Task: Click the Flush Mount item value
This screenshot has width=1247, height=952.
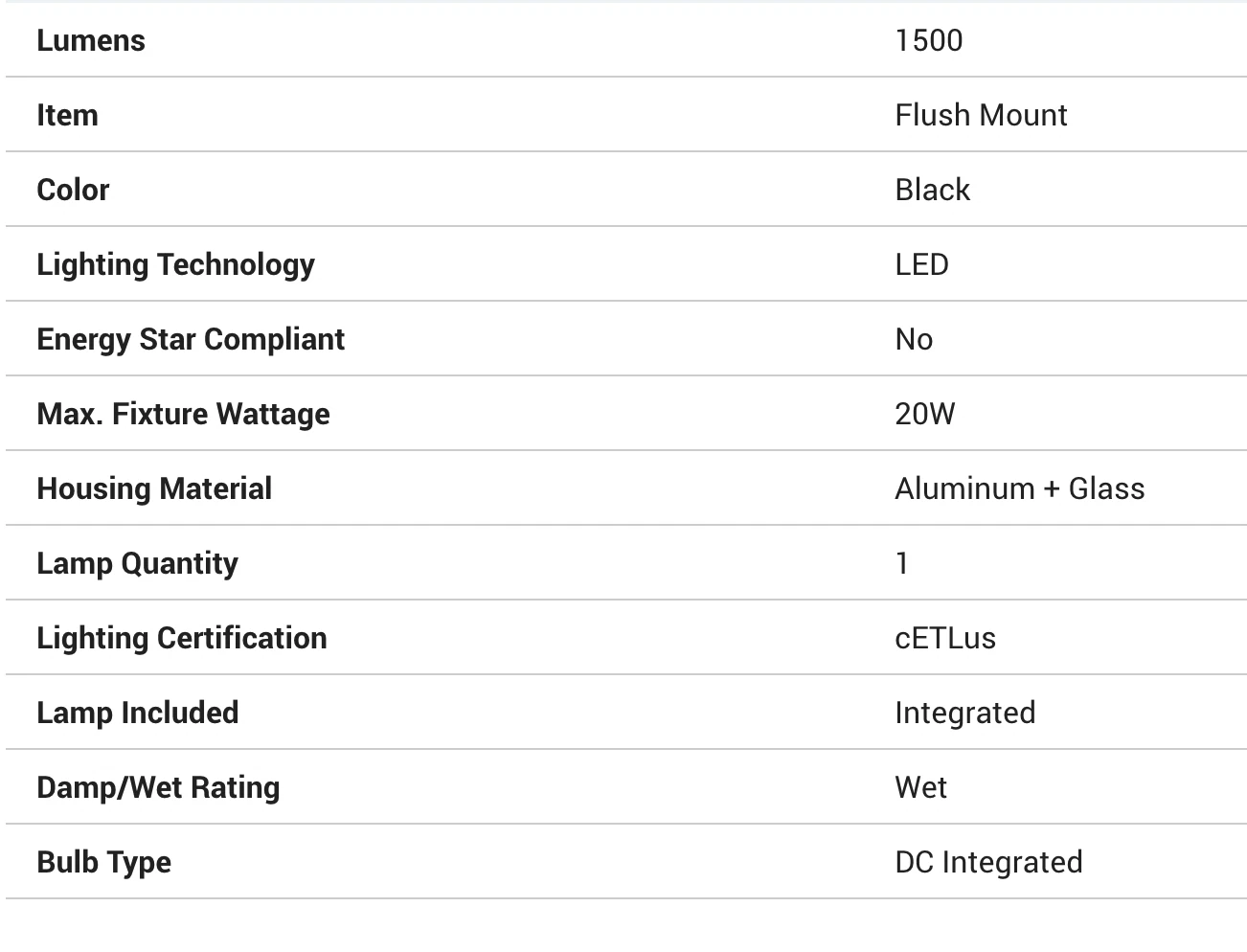Action: point(980,115)
